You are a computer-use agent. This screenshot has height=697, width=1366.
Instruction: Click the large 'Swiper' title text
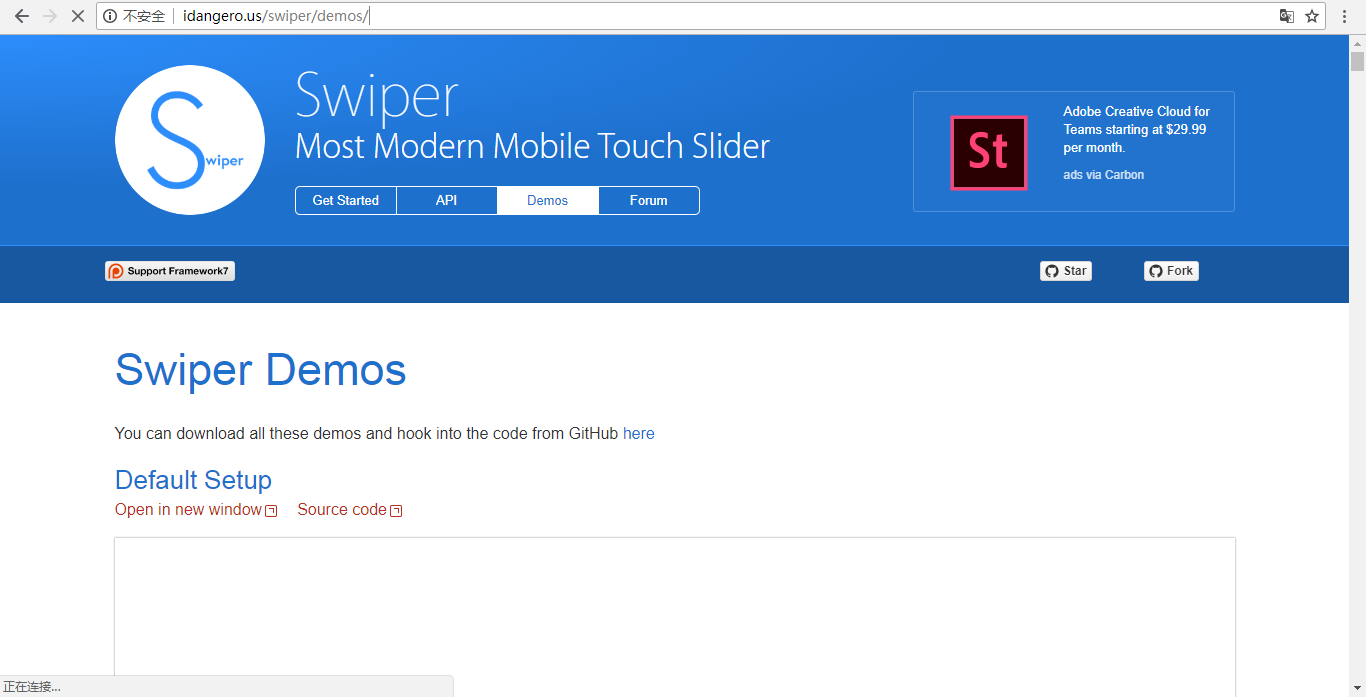point(377,97)
